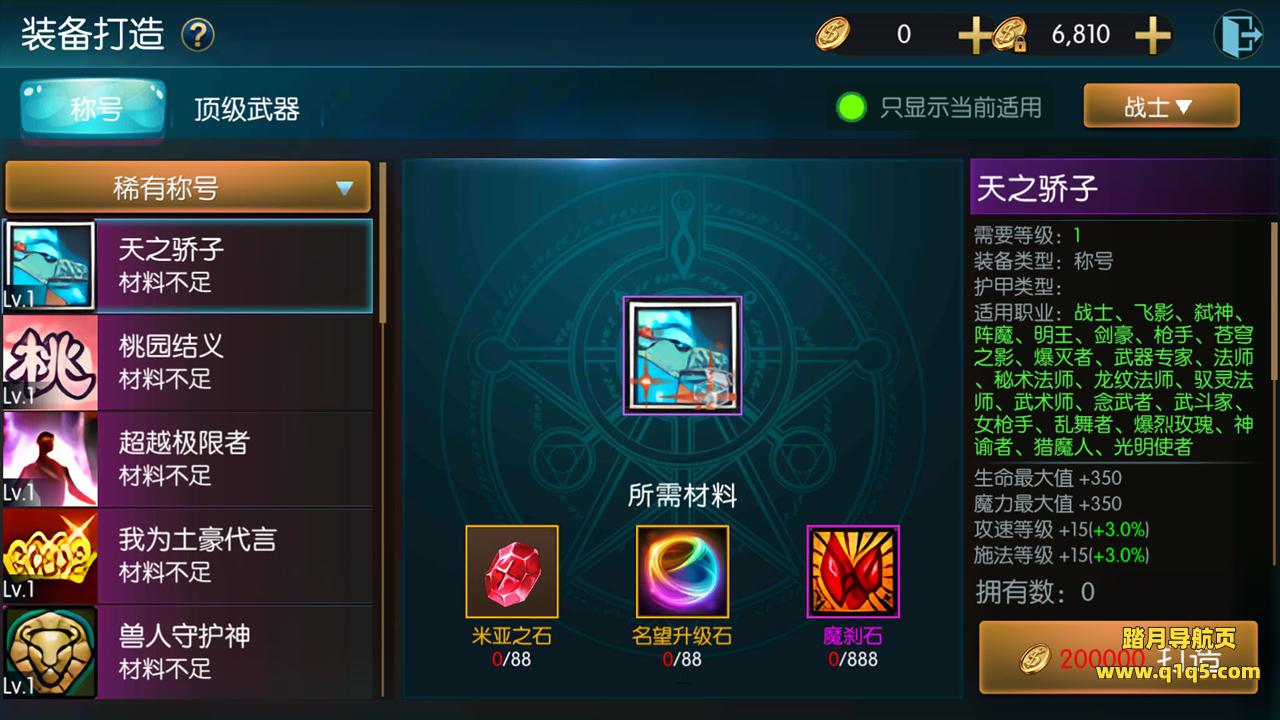Select 桃园结义 in the title list

(187, 362)
